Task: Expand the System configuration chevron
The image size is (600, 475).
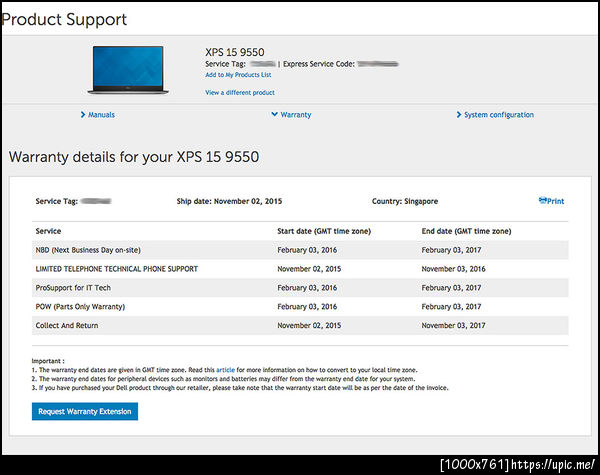Action: pyautogui.click(x=459, y=114)
